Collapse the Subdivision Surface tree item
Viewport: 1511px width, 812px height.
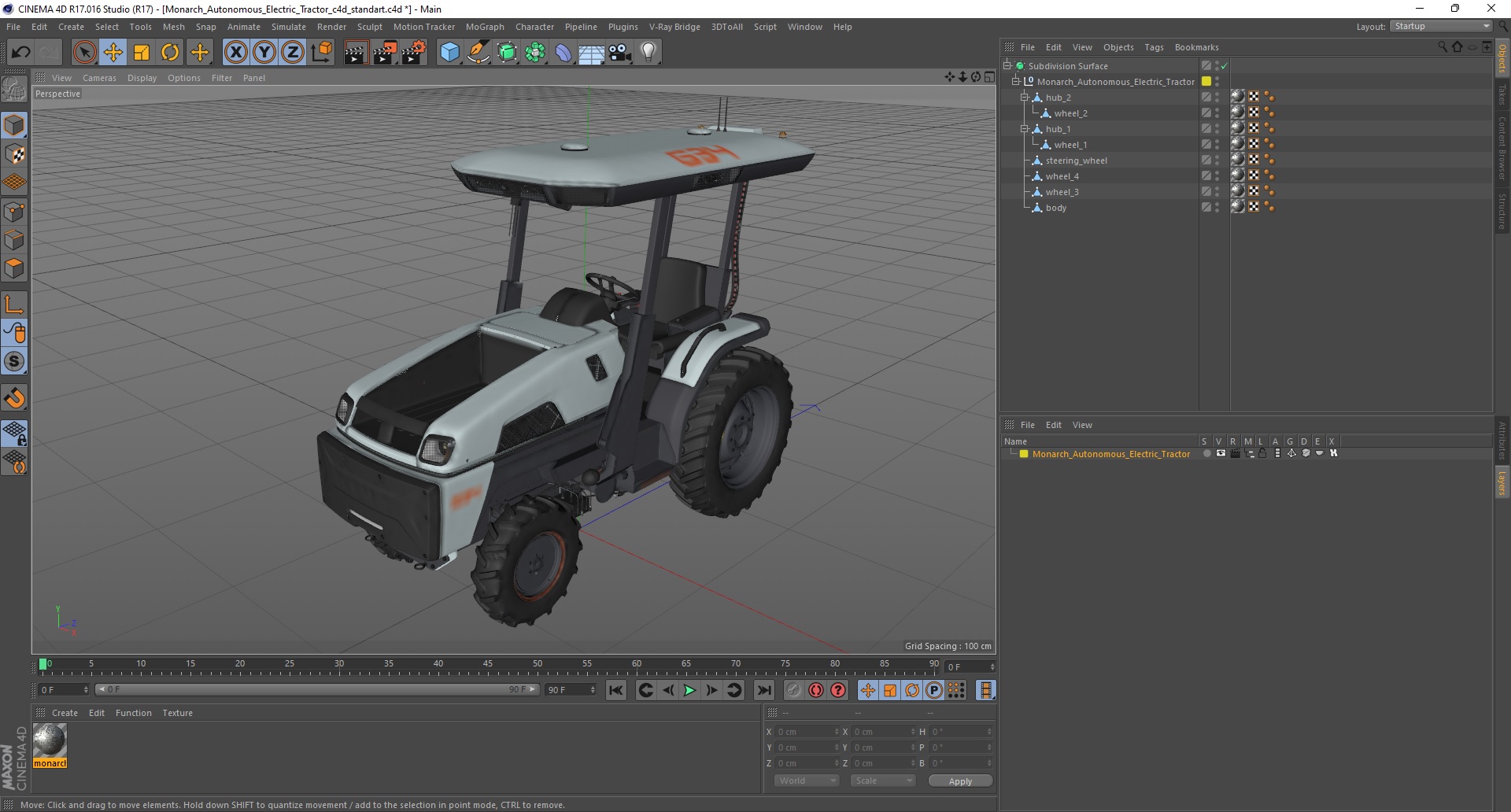pos(1007,66)
